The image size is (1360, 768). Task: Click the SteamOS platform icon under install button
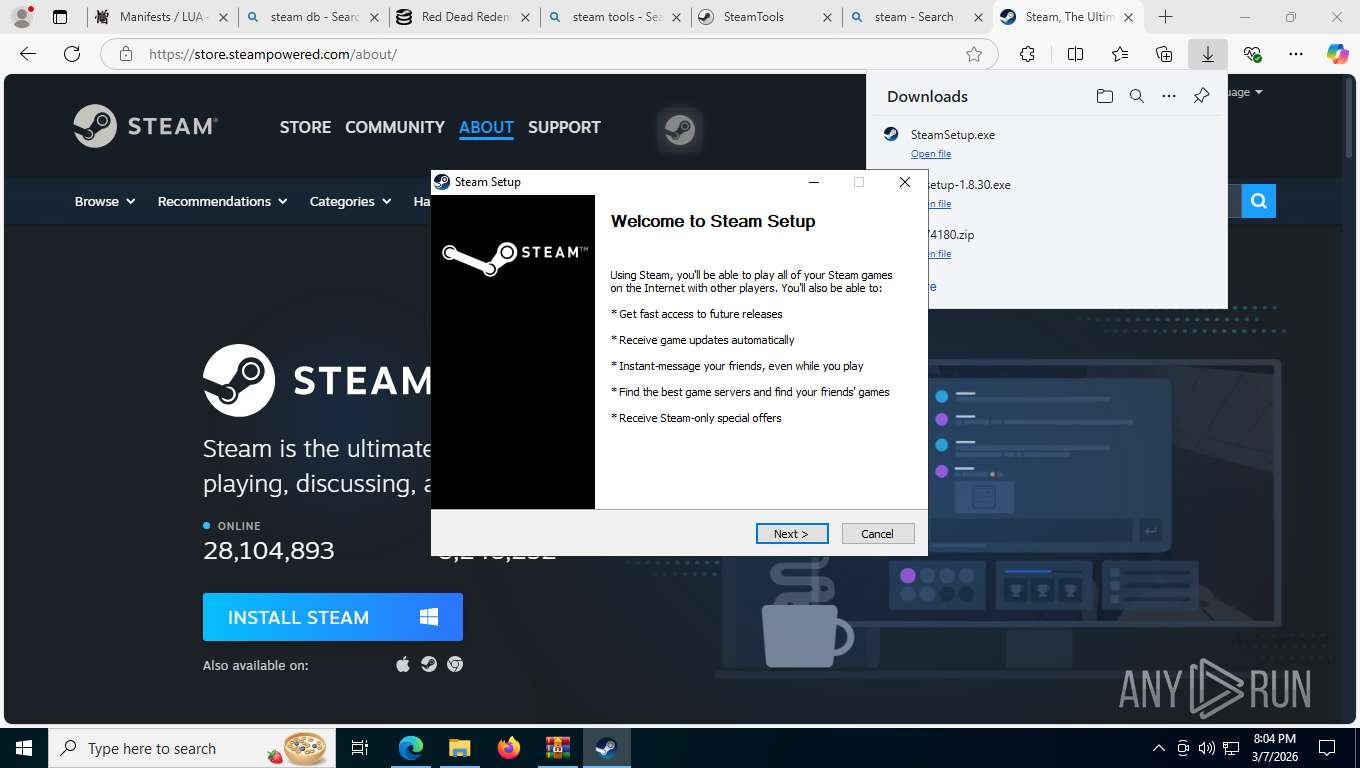pos(429,664)
